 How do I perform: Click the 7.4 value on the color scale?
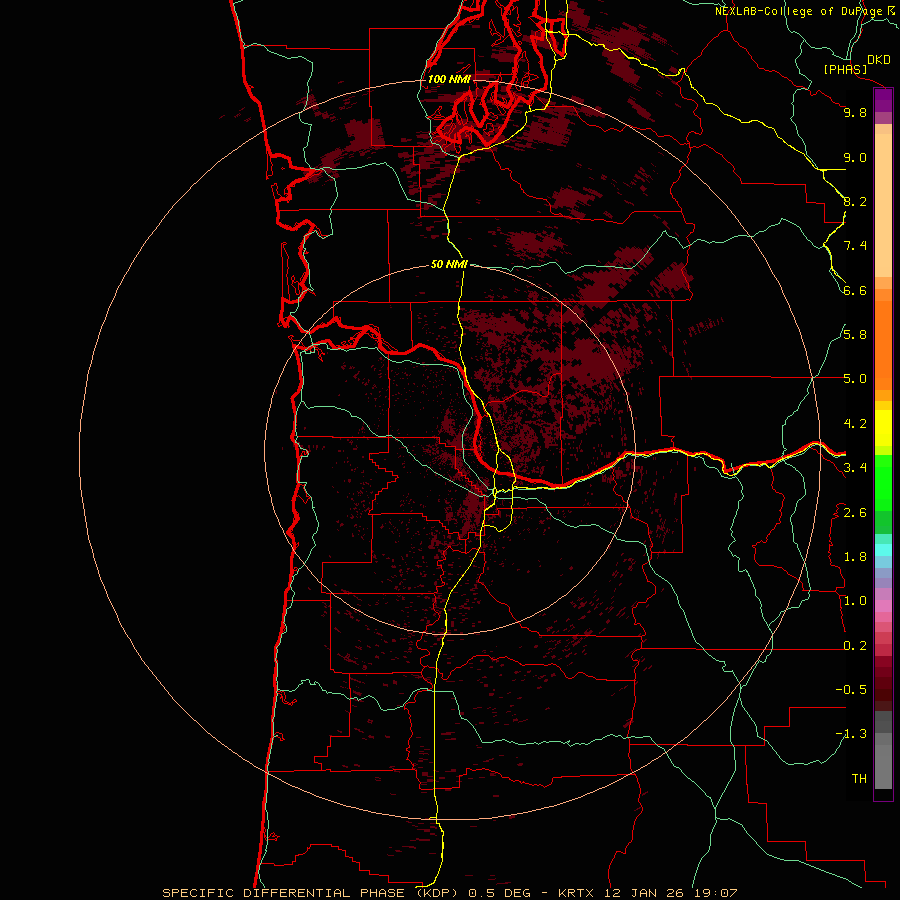click(x=855, y=246)
